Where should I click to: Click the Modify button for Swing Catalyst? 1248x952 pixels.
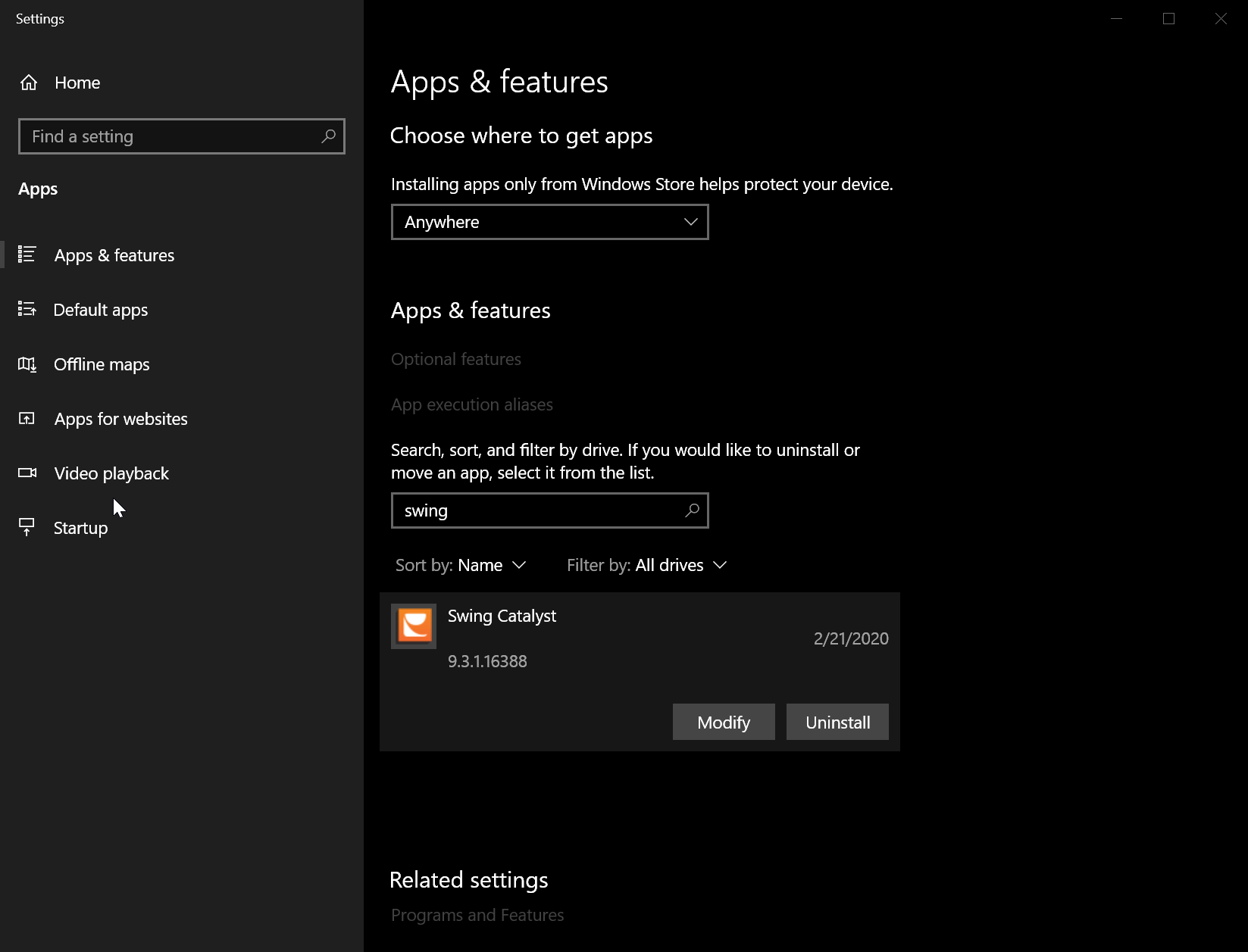coord(724,722)
